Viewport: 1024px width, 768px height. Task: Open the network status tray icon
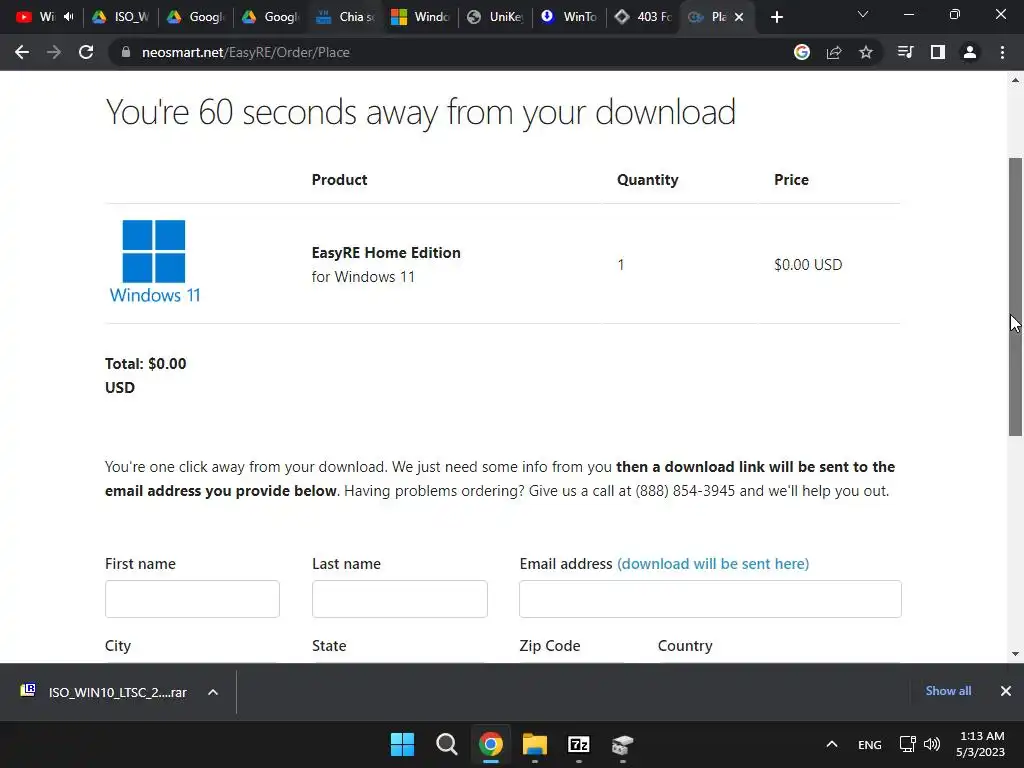908,744
